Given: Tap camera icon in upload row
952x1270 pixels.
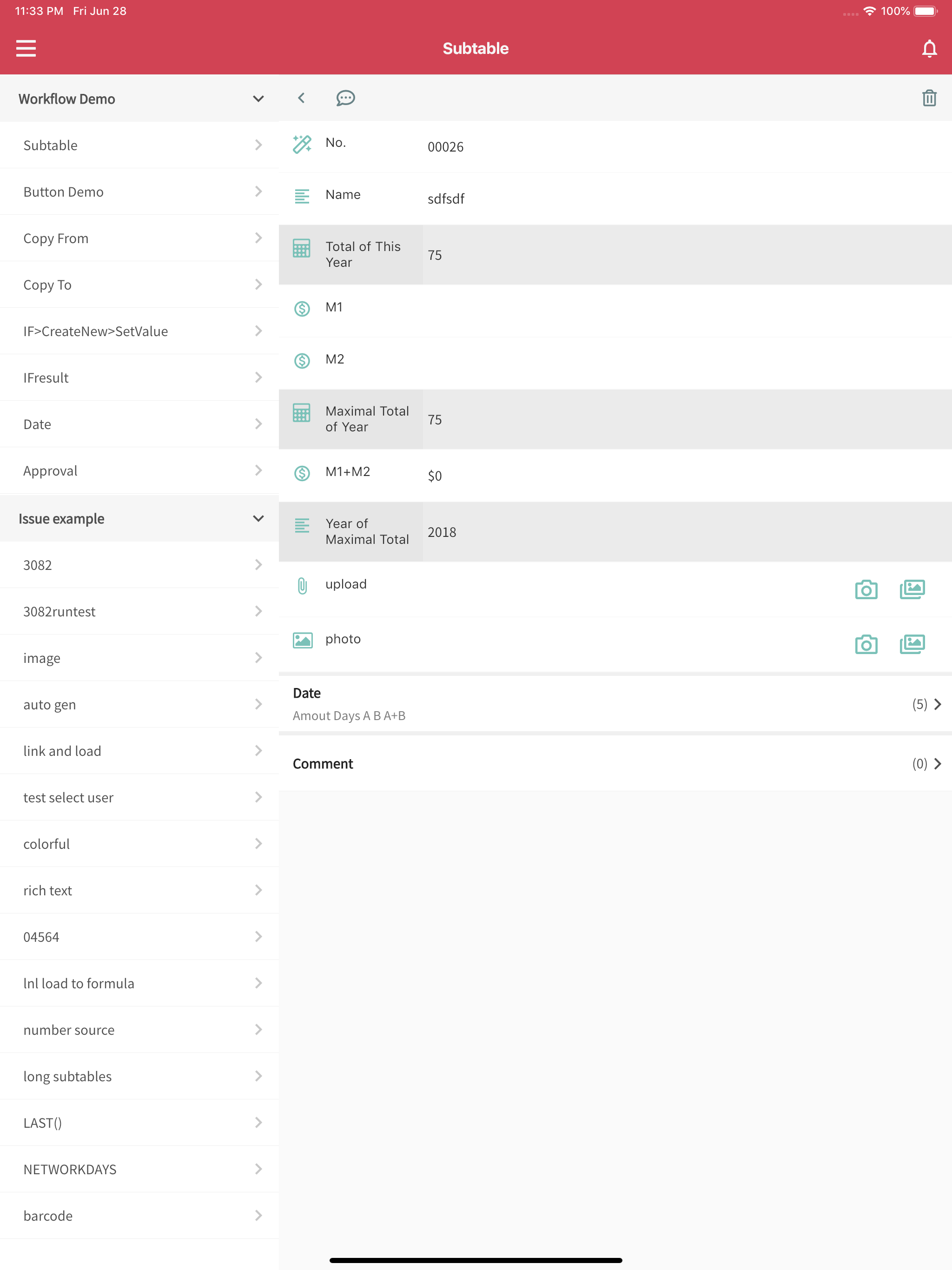Looking at the screenshot, I should point(866,589).
